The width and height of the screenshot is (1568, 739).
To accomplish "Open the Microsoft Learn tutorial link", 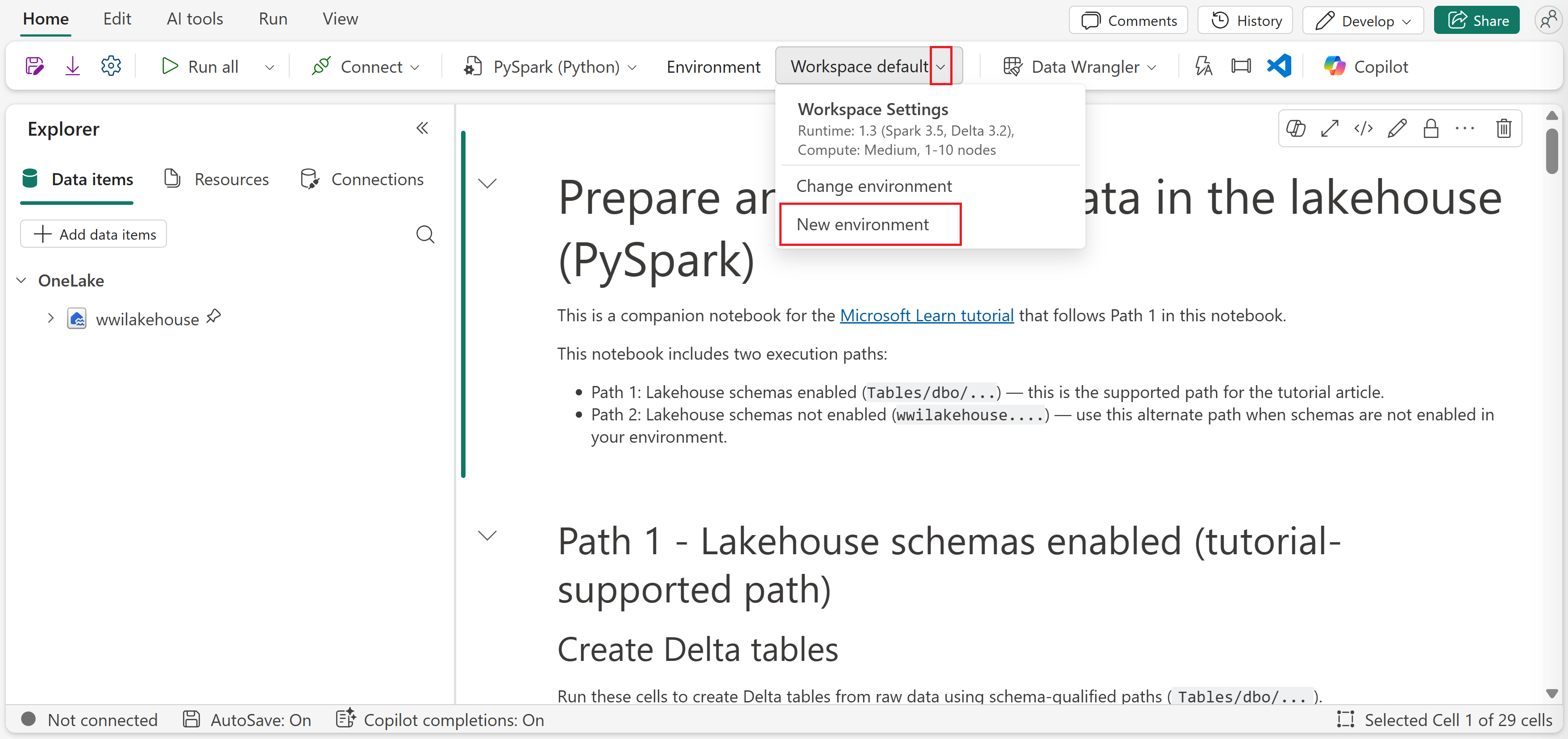I will [x=927, y=316].
